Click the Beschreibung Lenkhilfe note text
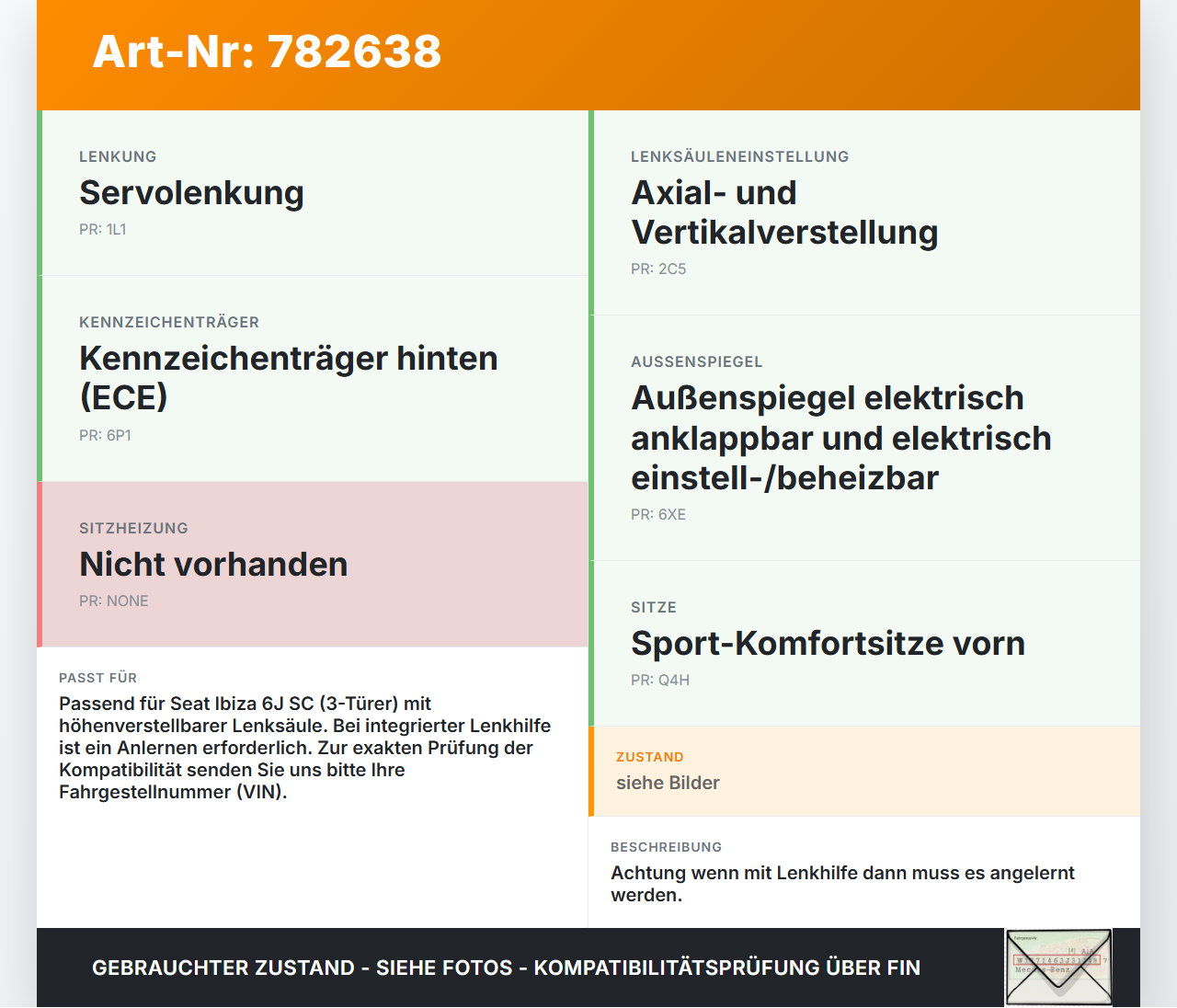Image resolution: width=1177 pixels, height=1008 pixels. (x=842, y=884)
